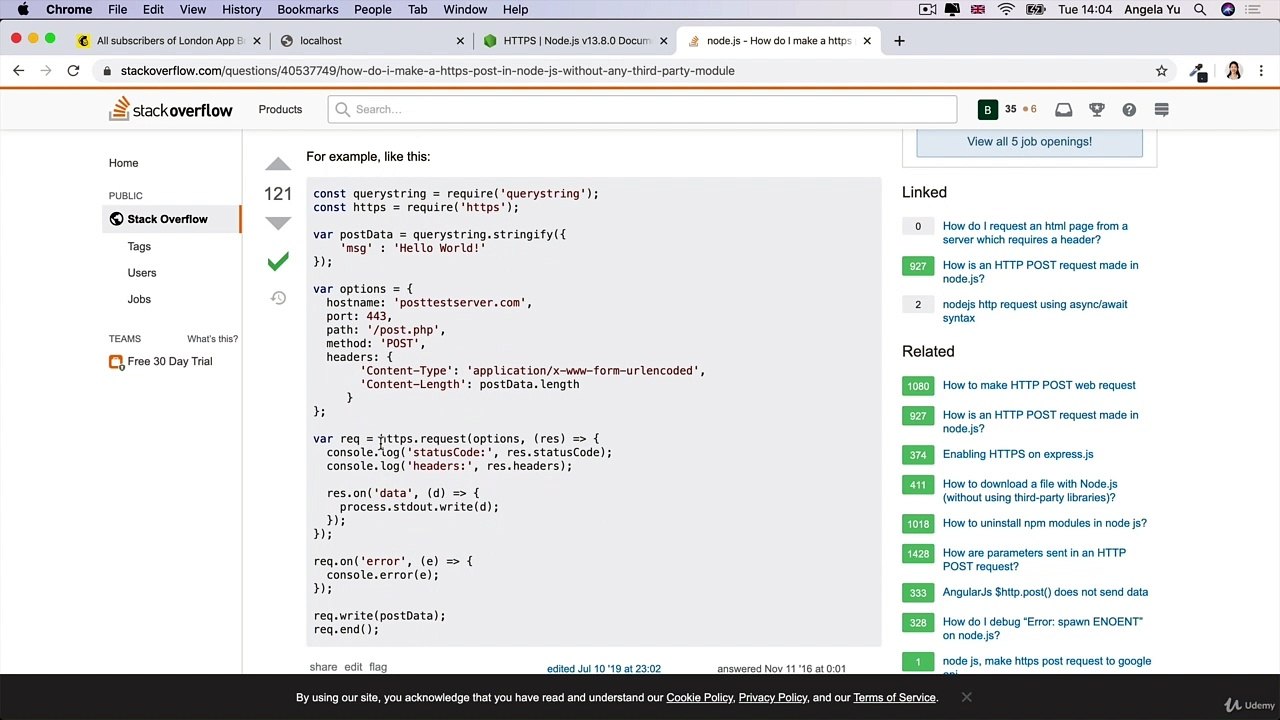The height and width of the screenshot is (720, 1280).
Task: Reload the current page
Action: pyautogui.click(x=73, y=71)
